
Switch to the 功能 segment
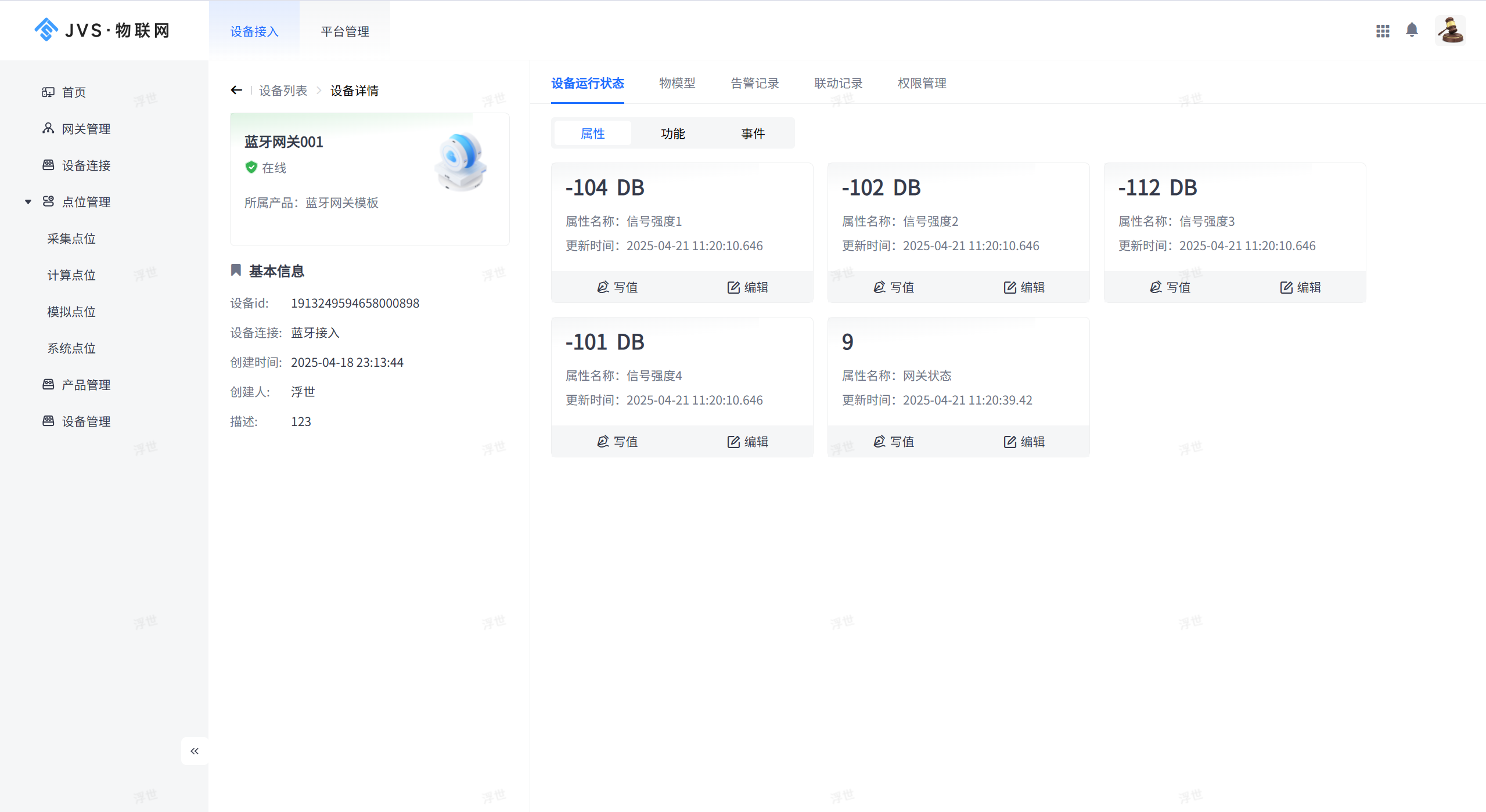672,133
